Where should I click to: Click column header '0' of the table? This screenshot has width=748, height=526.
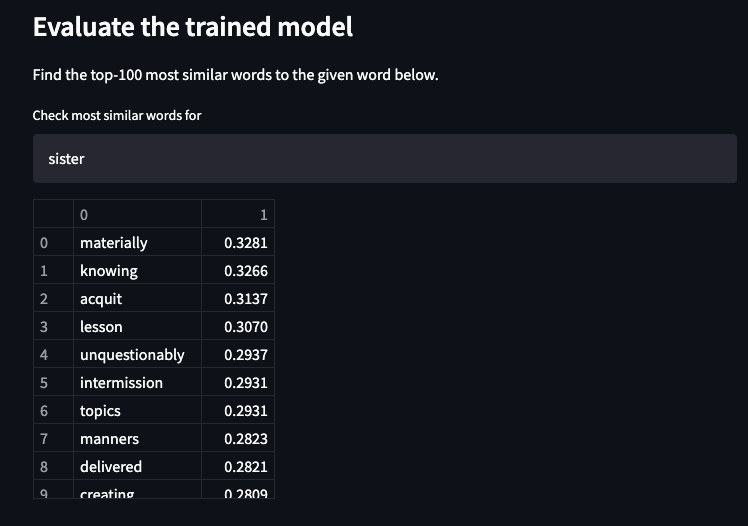click(137, 214)
